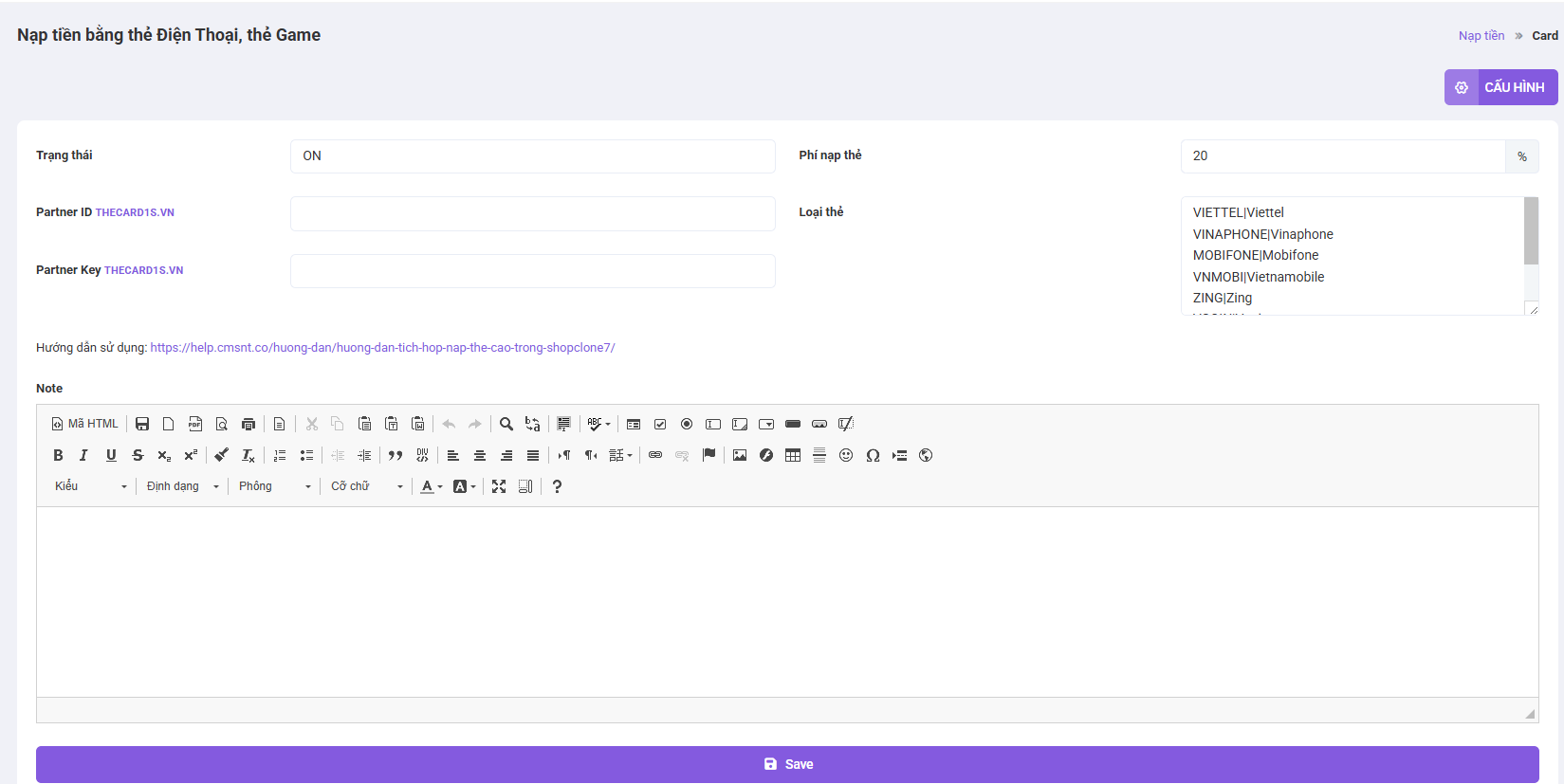Open the text color picker
The image size is (1564, 784).
click(x=432, y=486)
